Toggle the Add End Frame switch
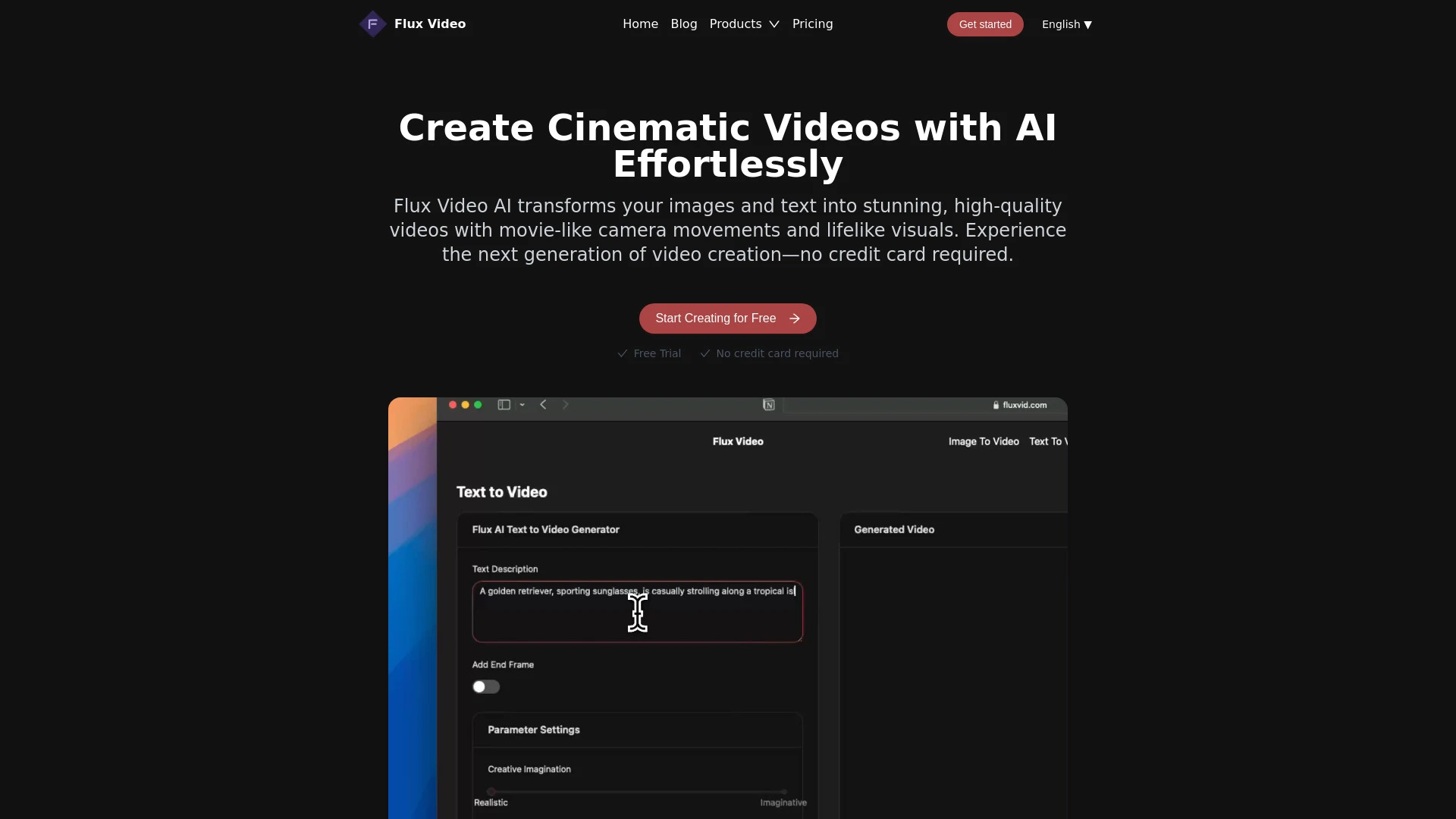 pos(485,686)
